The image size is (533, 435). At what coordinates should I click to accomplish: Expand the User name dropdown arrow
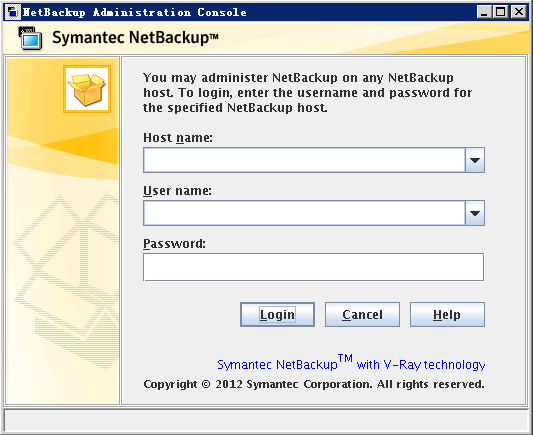click(x=475, y=213)
